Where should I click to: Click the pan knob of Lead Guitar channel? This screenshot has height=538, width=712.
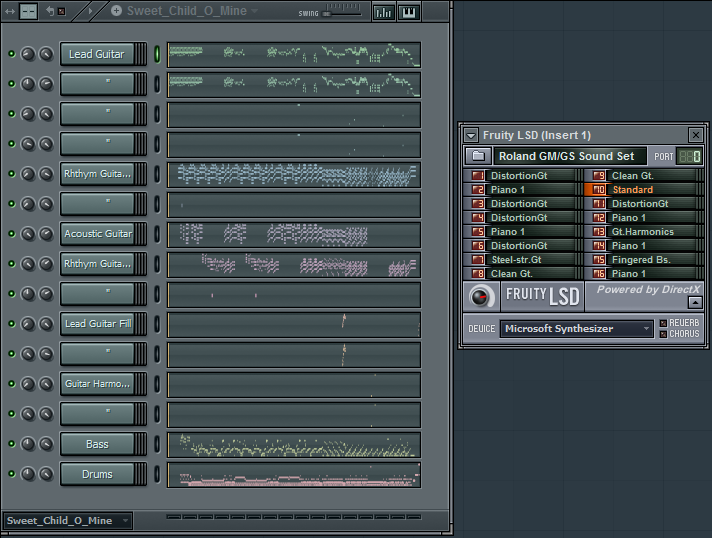(x=28, y=54)
